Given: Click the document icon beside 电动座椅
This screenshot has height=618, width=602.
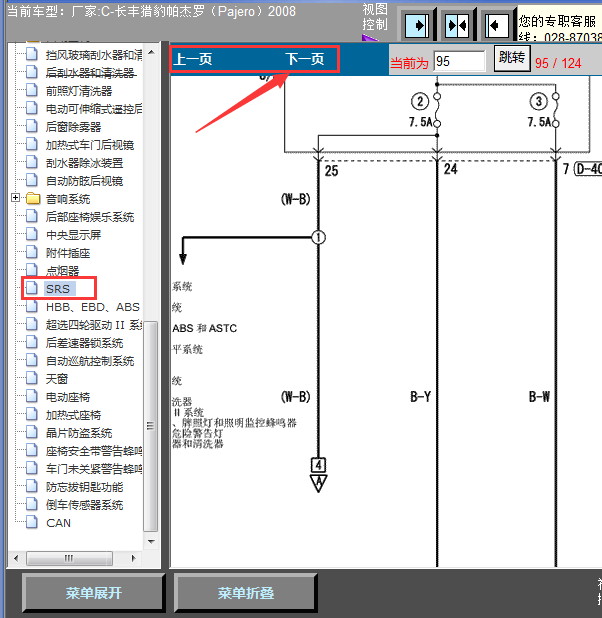Looking at the screenshot, I should point(32,396).
